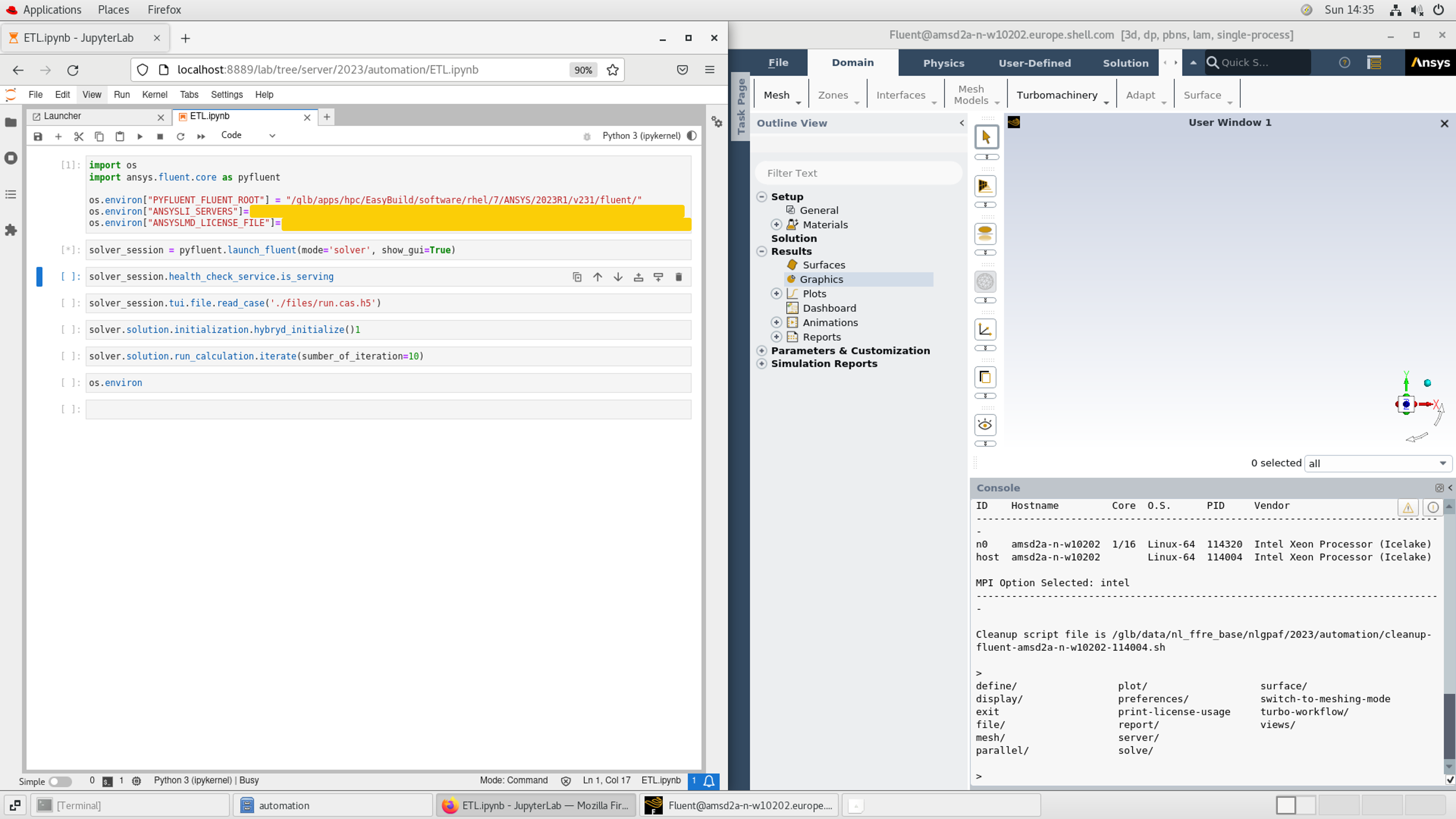Image resolution: width=1456 pixels, height=819 pixels.
Task: Click the eye view icon in Fluent toolbar
Action: (986, 425)
